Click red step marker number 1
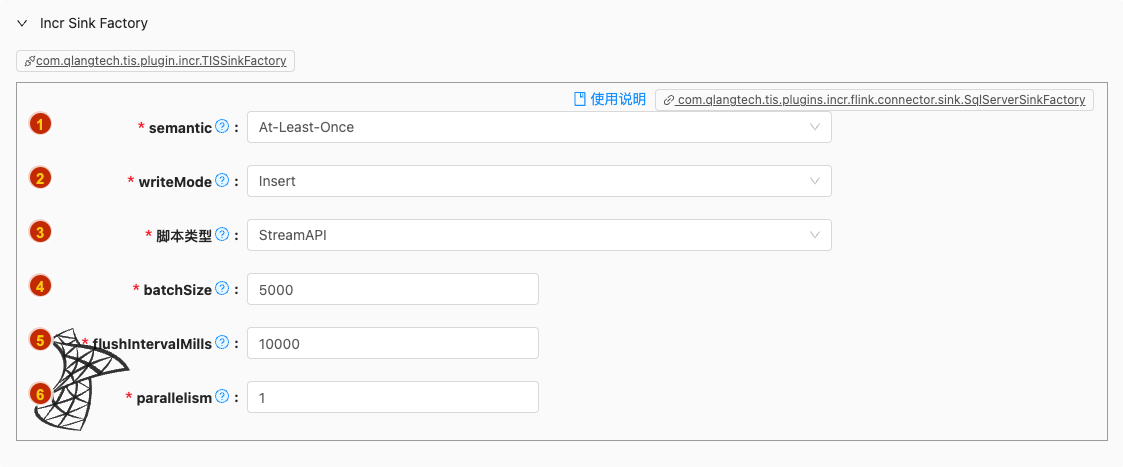Image resolution: width=1123 pixels, height=467 pixels. [40, 125]
